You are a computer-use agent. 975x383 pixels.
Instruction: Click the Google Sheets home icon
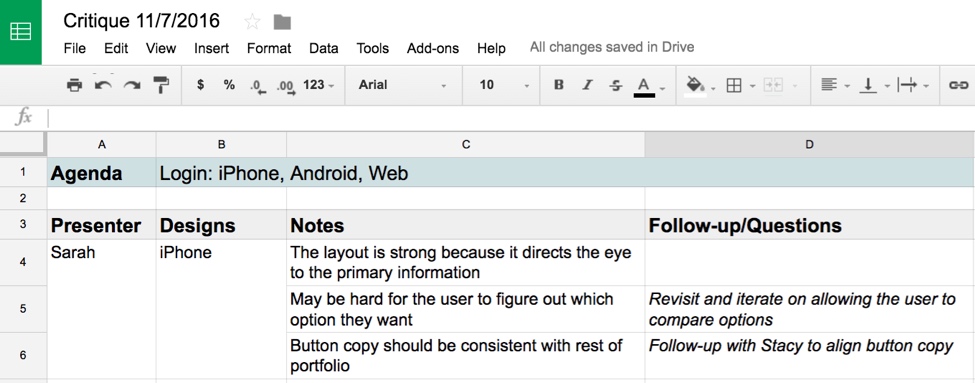click(21, 32)
